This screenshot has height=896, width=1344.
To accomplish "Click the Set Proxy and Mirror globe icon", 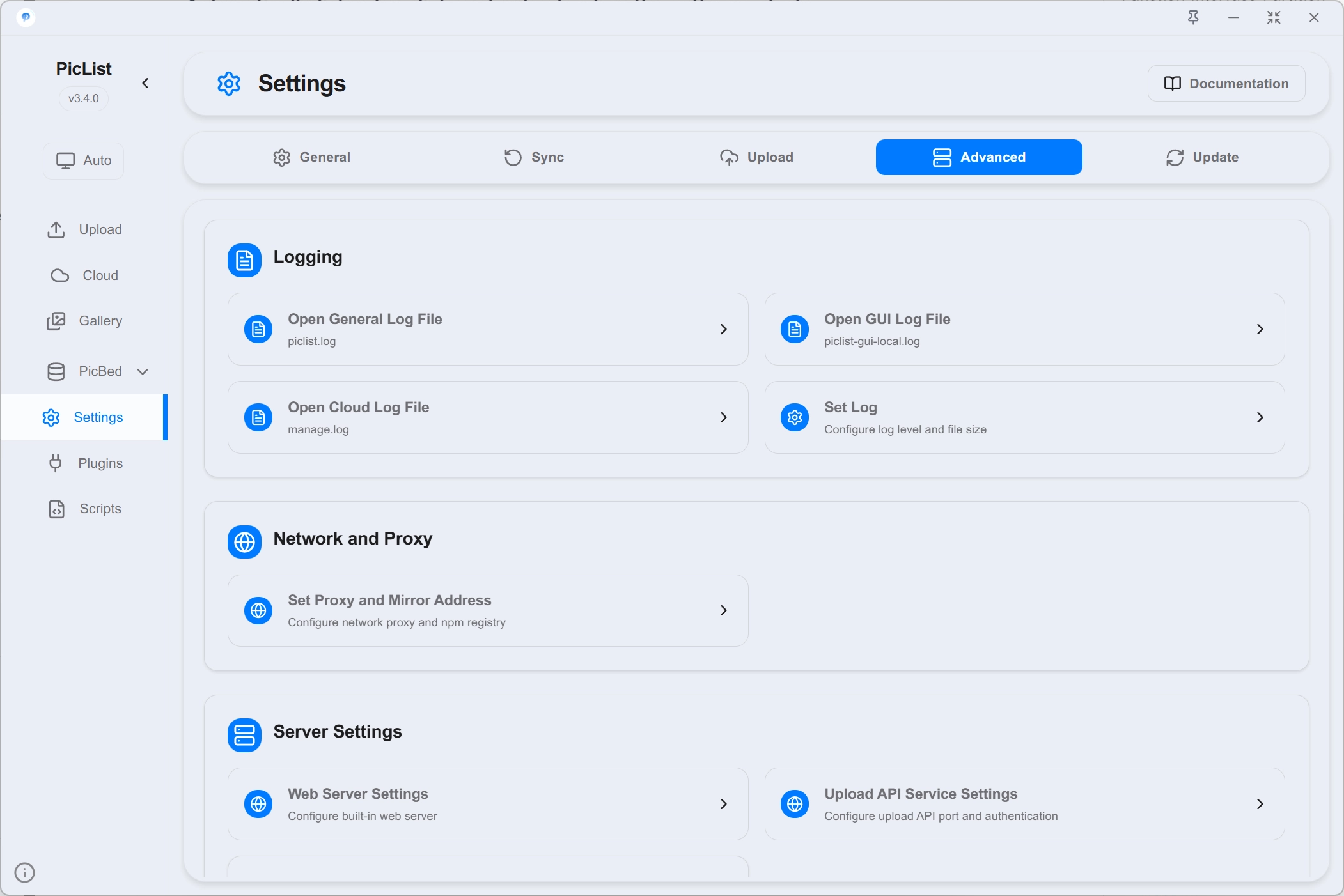I will pos(258,610).
